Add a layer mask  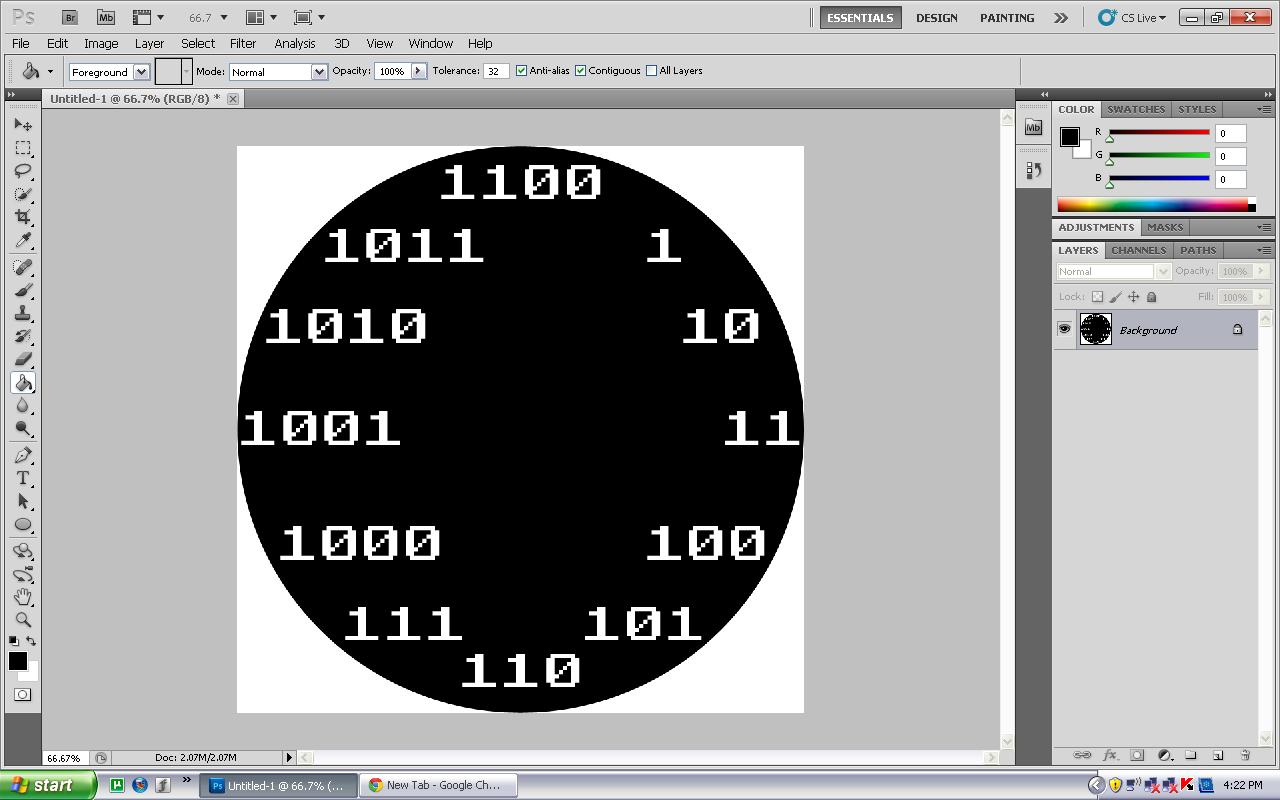(x=1137, y=755)
